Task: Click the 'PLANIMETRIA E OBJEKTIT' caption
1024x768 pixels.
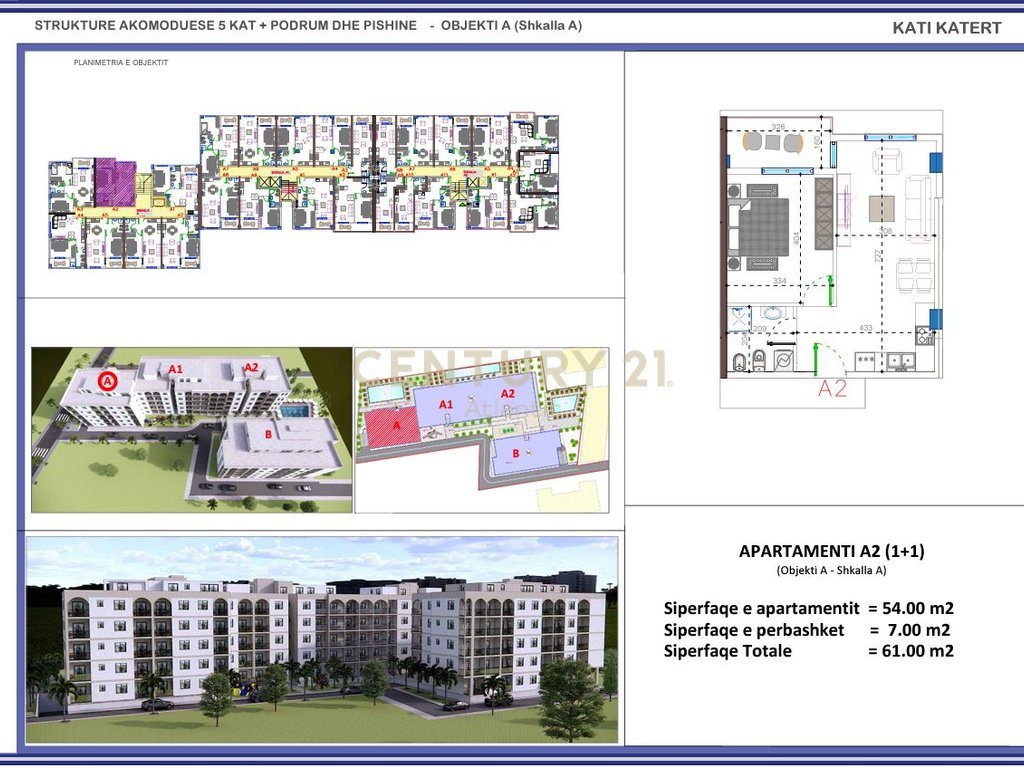Action: click(121, 63)
